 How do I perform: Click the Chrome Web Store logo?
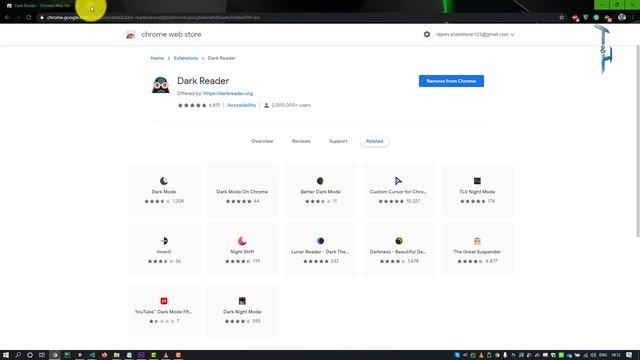tap(131, 35)
